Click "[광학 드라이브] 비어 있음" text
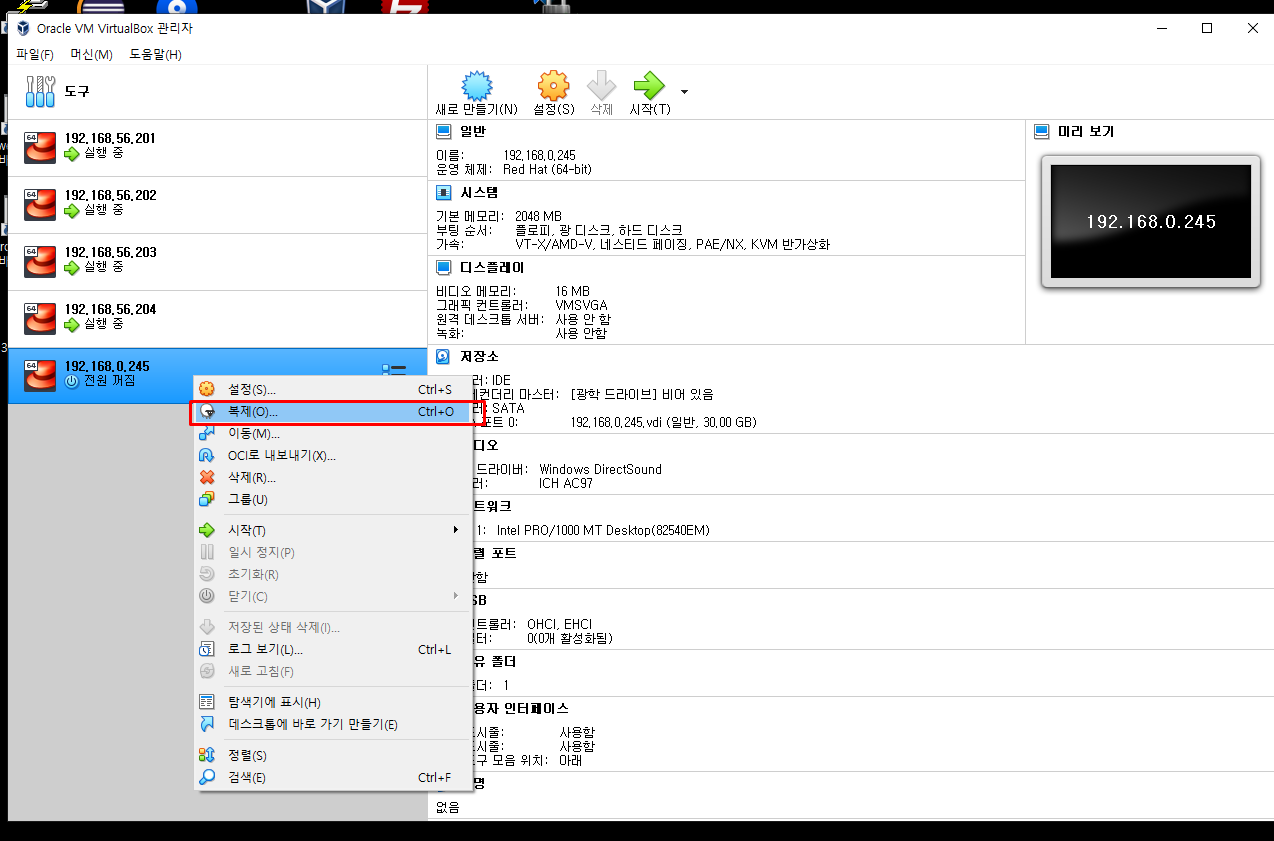This screenshot has width=1274, height=841. click(x=641, y=394)
